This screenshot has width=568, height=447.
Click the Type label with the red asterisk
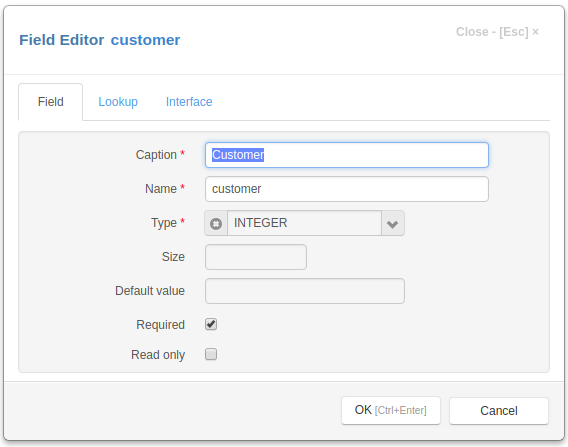168,223
